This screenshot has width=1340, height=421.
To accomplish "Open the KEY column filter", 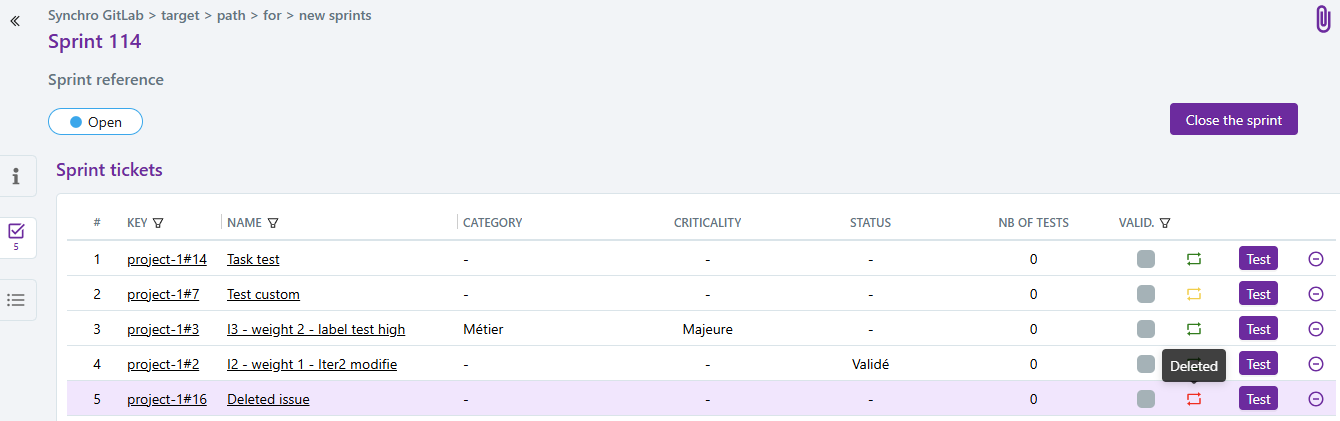I will [158, 223].
